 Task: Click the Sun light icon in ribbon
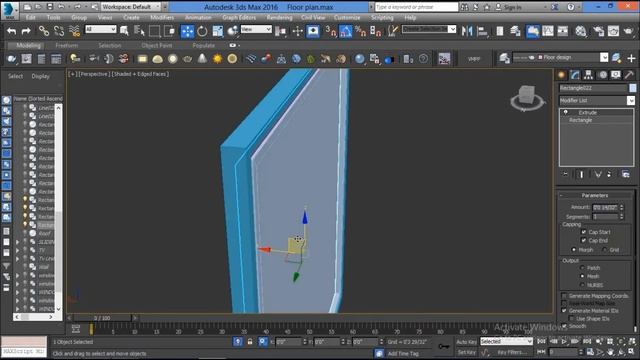coord(218,59)
